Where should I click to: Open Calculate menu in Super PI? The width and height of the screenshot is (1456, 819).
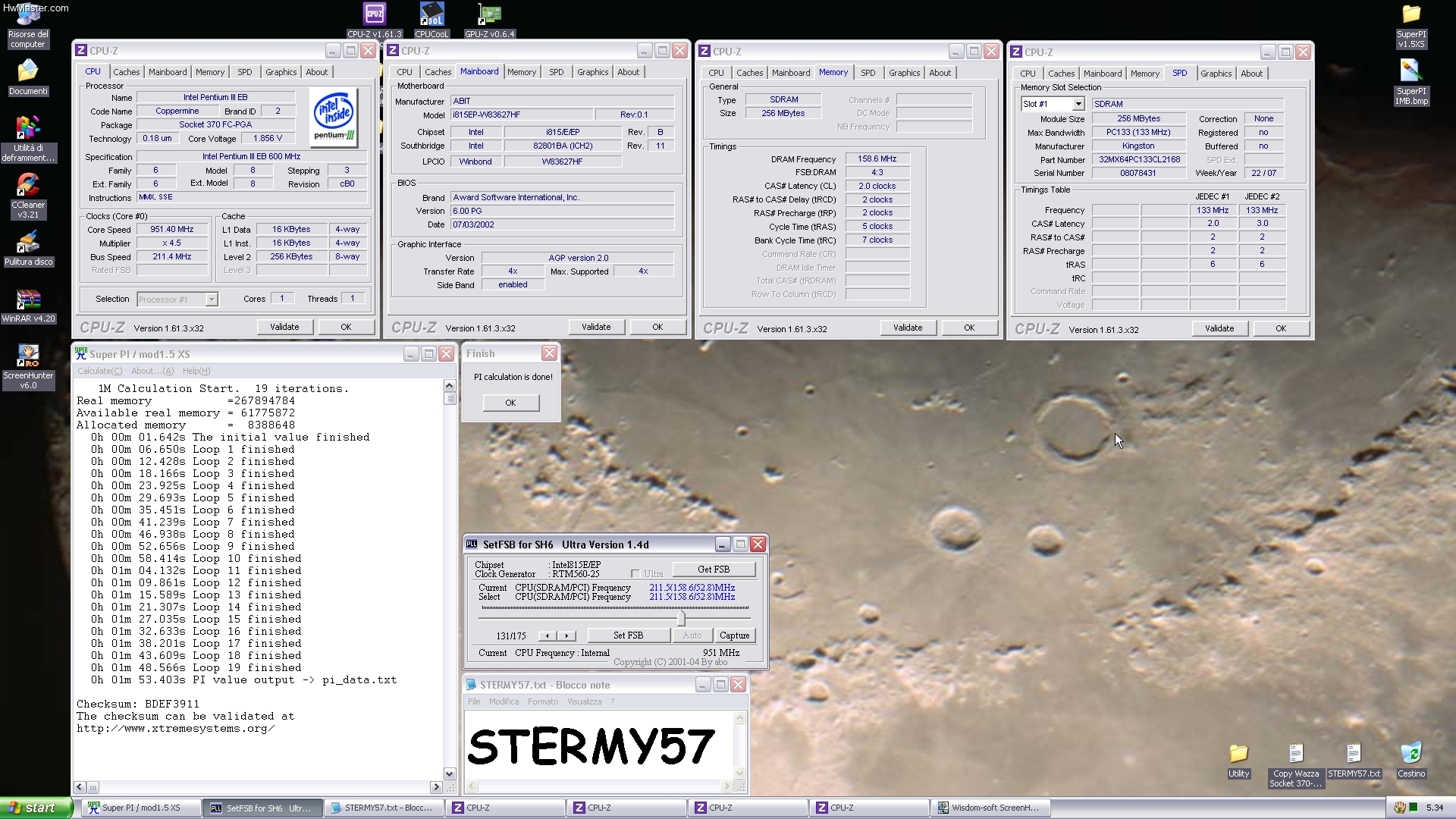pyautogui.click(x=99, y=371)
